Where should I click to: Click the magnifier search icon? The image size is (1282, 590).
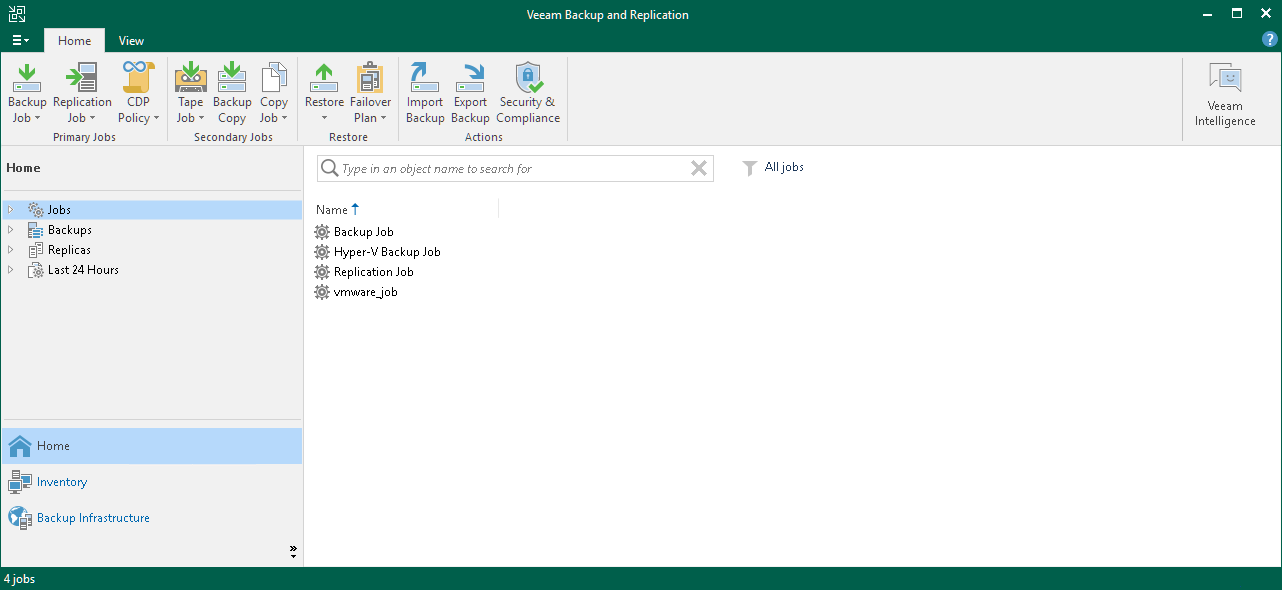click(x=329, y=169)
